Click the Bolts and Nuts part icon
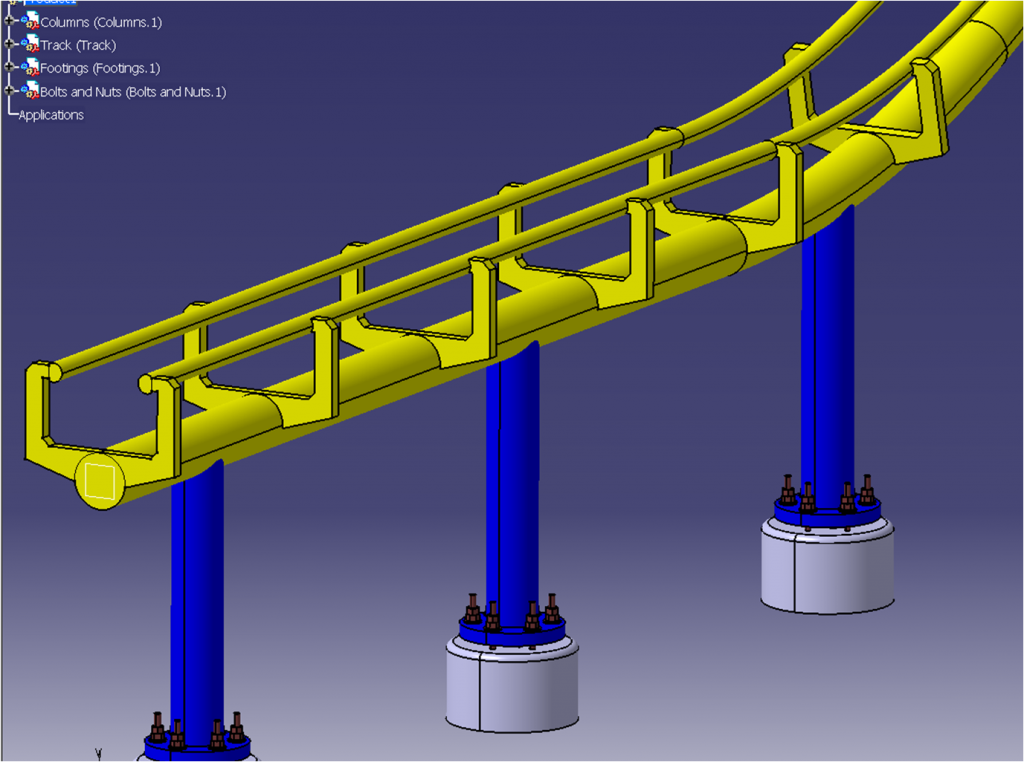The image size is (1024, 762). point(32,91)
